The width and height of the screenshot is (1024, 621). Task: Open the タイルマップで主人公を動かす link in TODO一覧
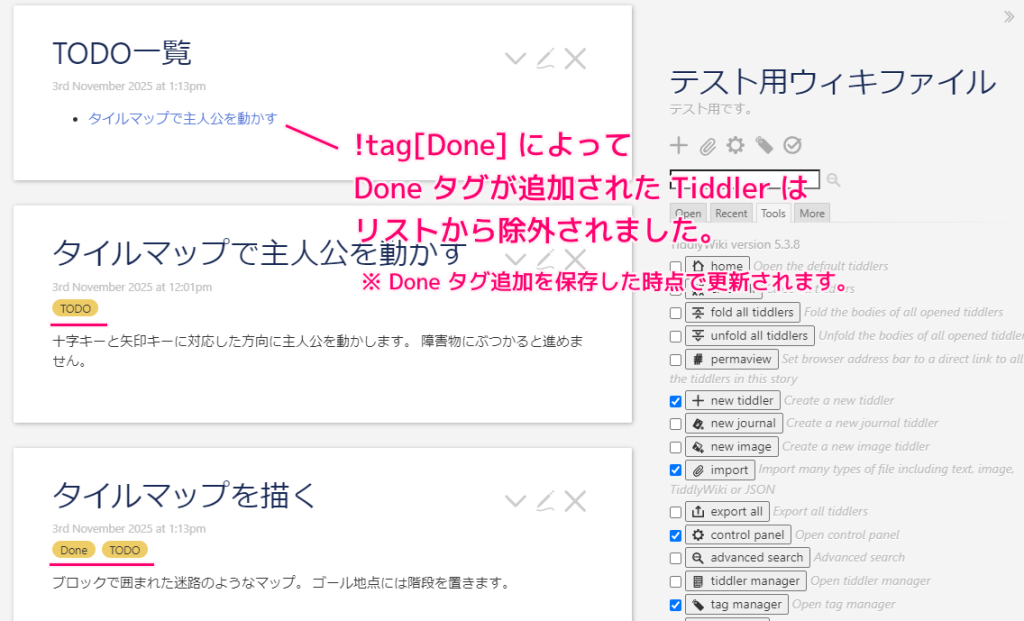click(181, 118)
